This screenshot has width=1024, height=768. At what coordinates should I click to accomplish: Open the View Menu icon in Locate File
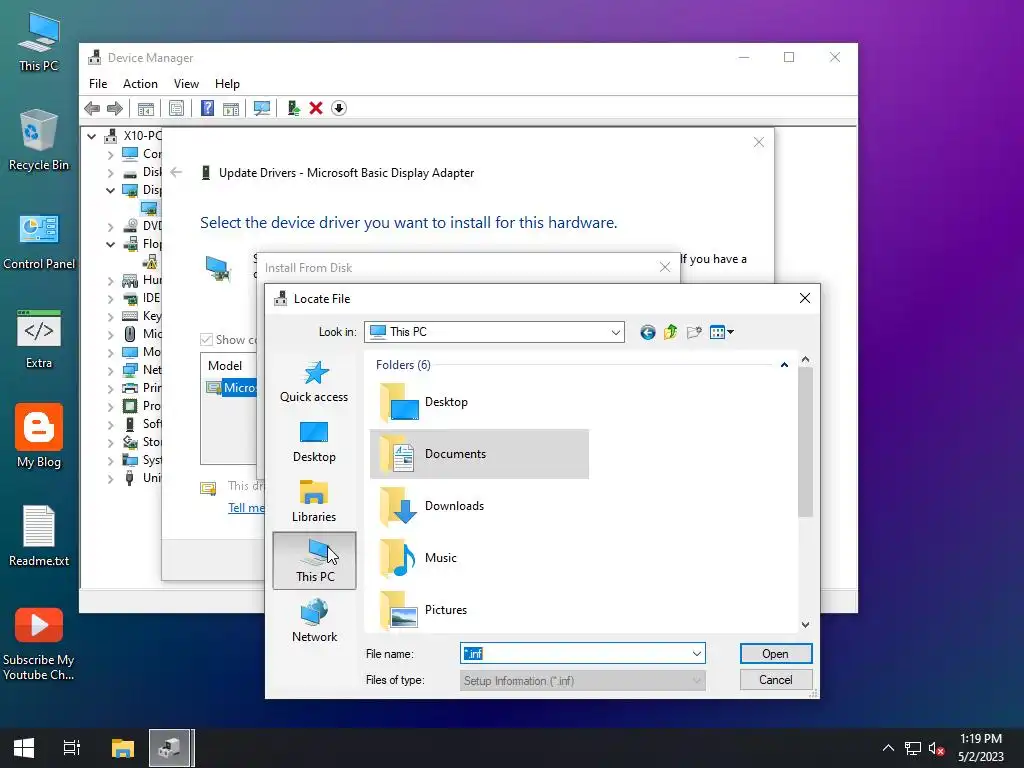(722, 332)
